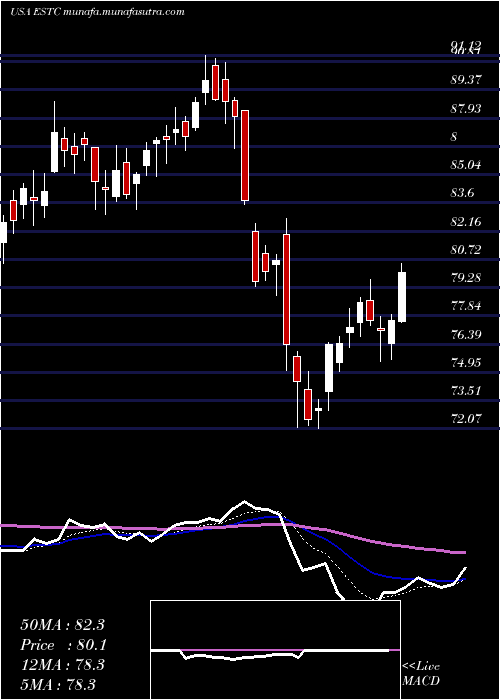Select the 77.84 price level label

[466, 306]
